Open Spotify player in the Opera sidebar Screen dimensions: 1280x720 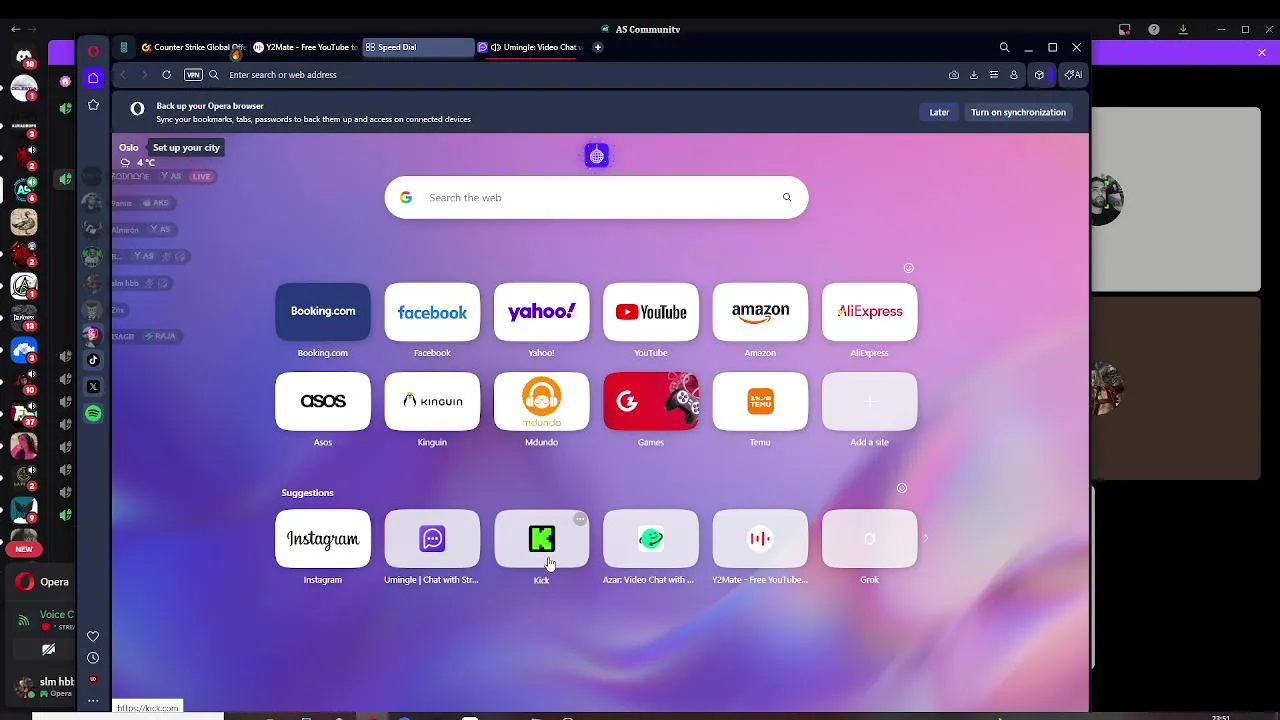(x=93, y=413)
